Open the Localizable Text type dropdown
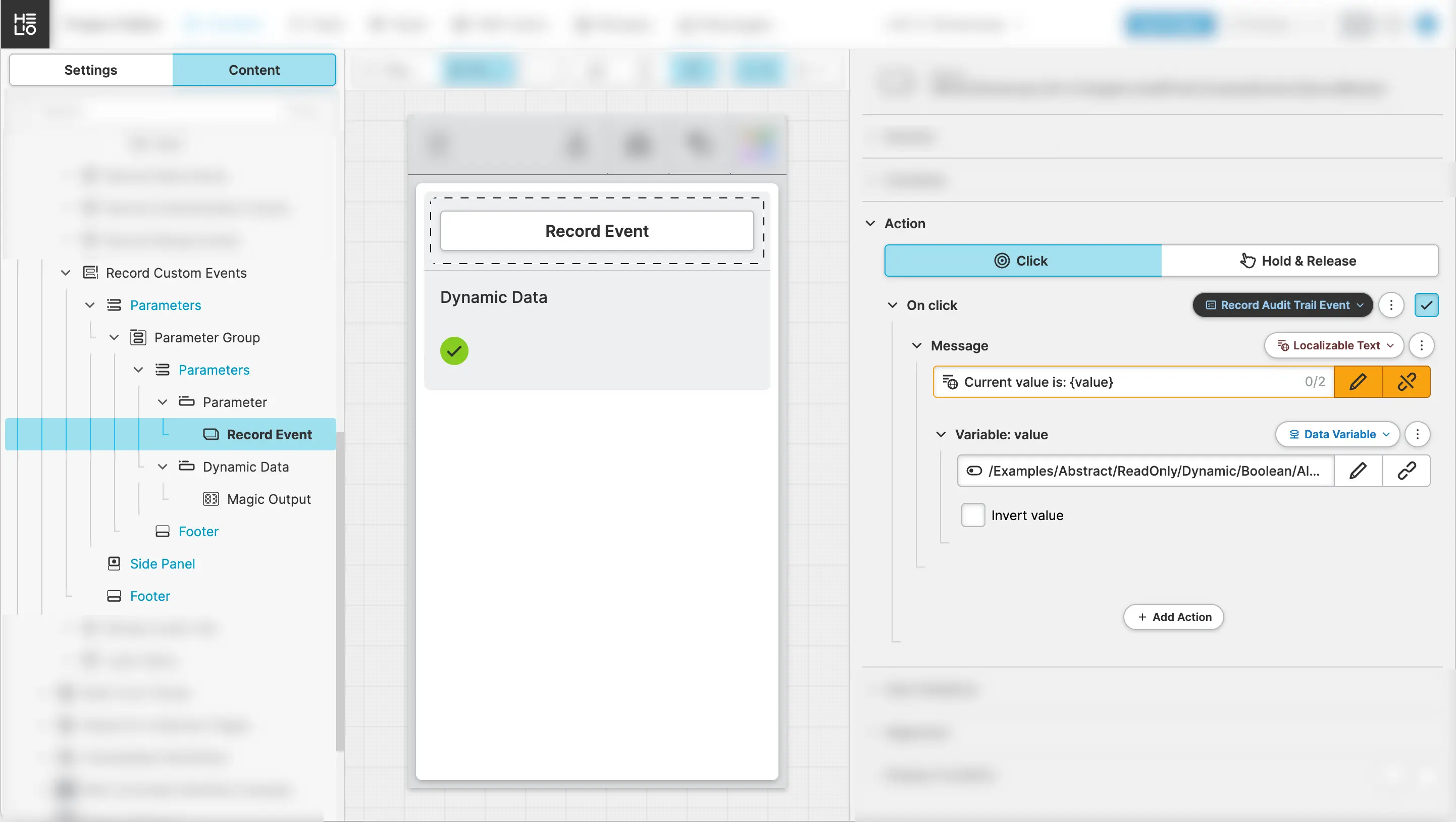Screen dimensions: 1456x822 tap(1334, 345)
